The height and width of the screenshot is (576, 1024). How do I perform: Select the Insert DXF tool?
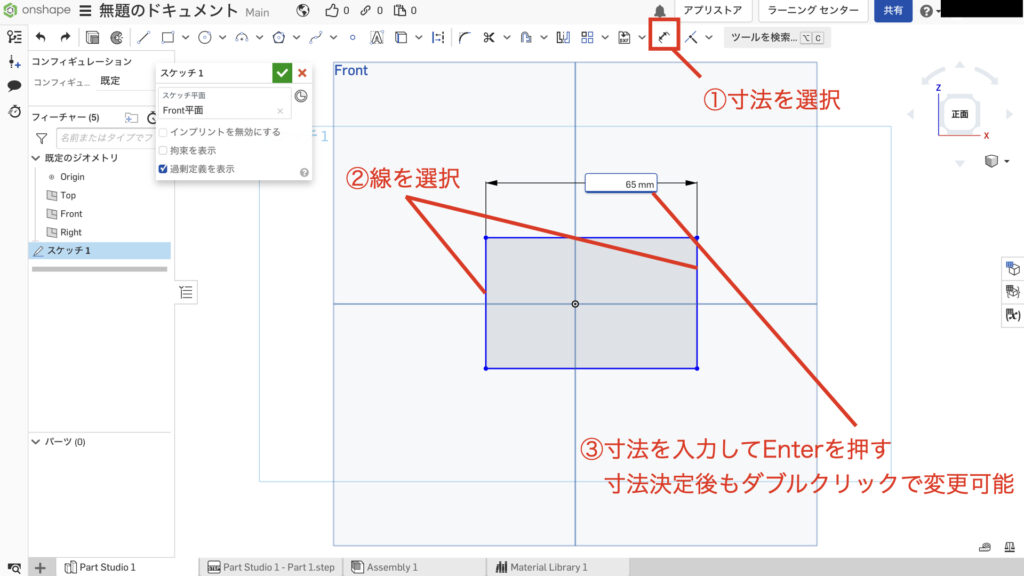[624, 37]
